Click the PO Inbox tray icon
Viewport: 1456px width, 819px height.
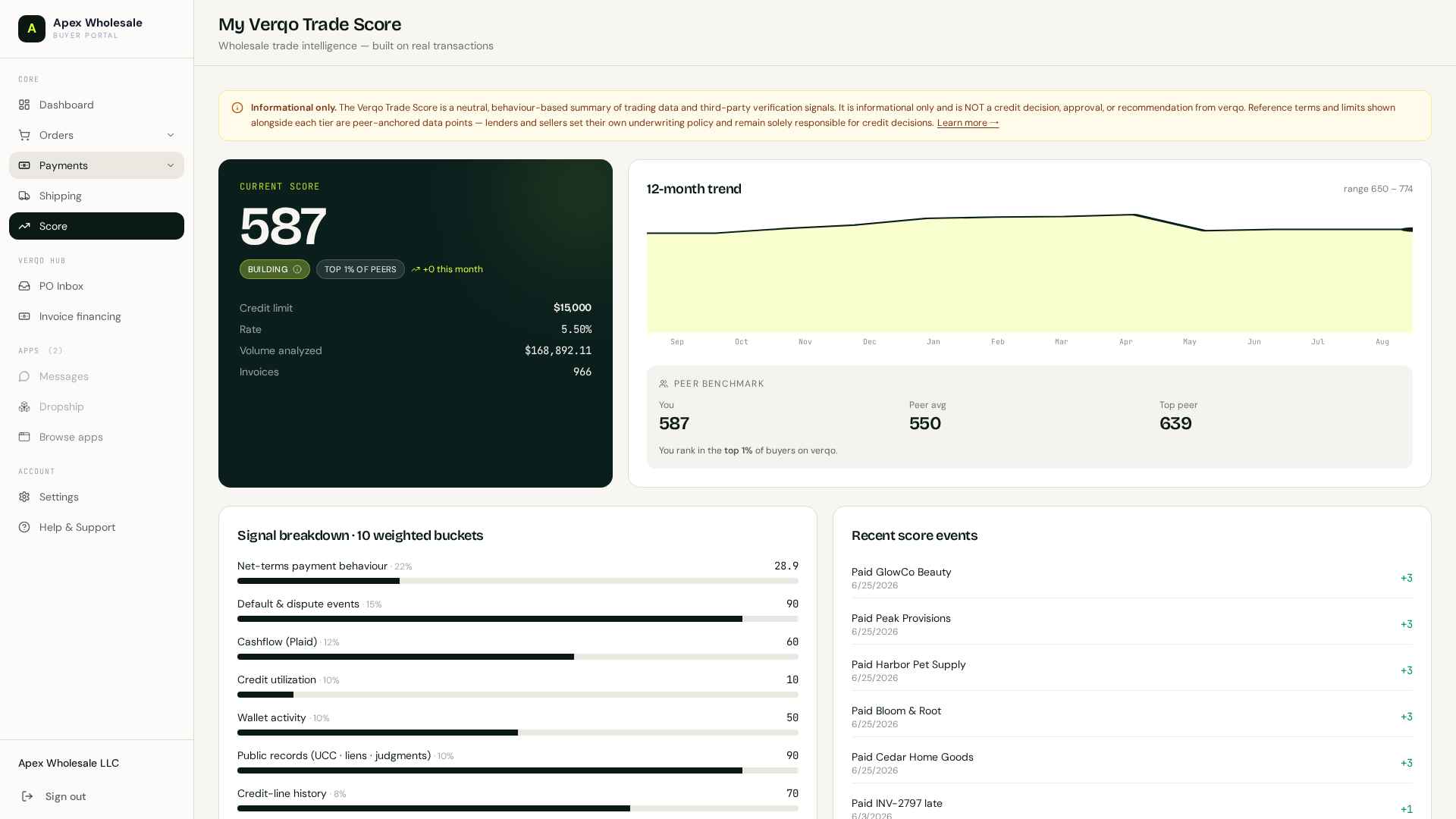click(x=24, y=286)
